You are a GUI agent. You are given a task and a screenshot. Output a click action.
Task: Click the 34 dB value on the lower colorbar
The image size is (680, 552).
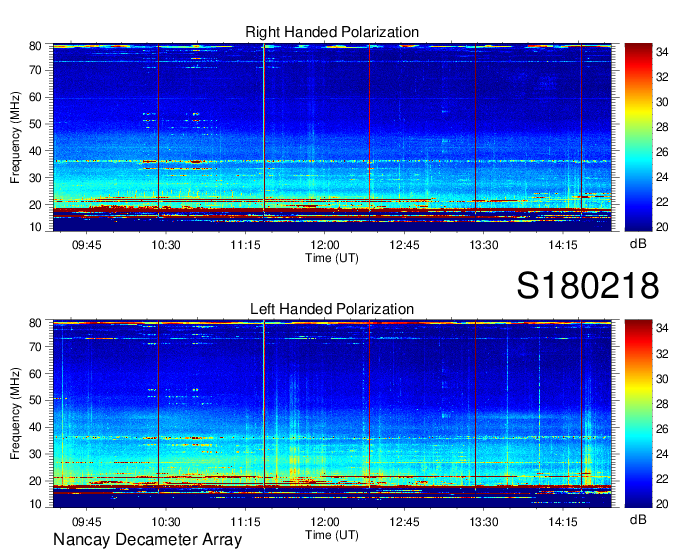pyautogui.click(x=662, y=329)
